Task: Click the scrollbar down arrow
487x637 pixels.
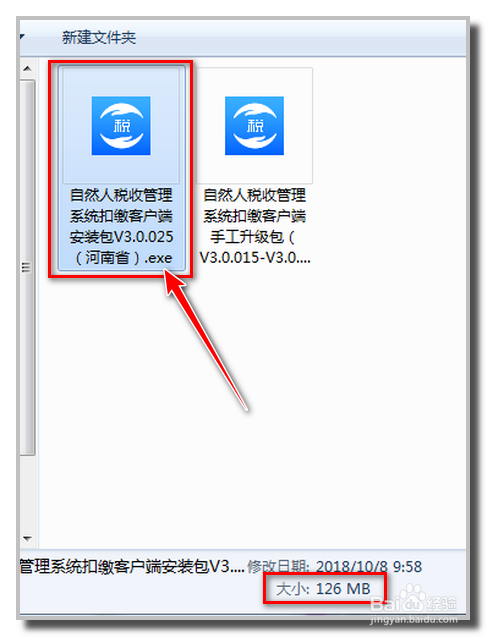Action: (27, 539)
